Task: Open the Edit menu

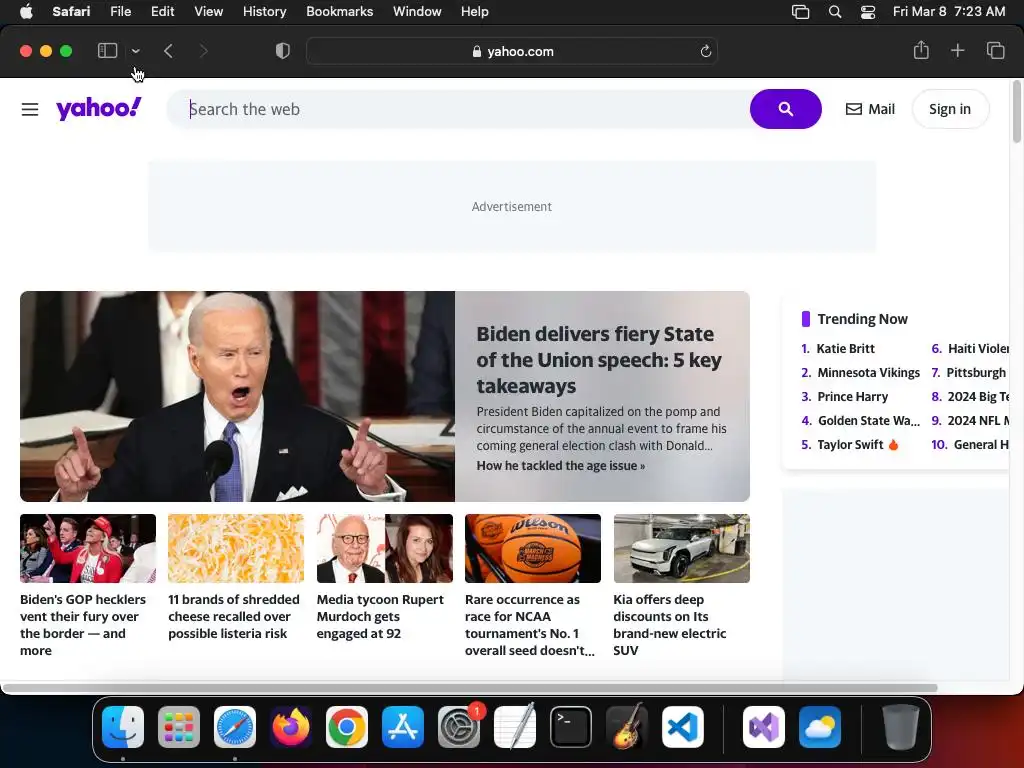Action: [x=163, y=12]
